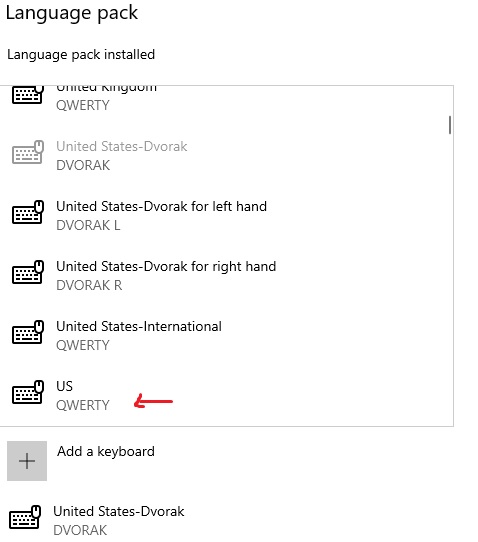Viewport: 478px width, 542px height.
Task: Select United States-Dvorak for right hand
Action: [226, 275]
